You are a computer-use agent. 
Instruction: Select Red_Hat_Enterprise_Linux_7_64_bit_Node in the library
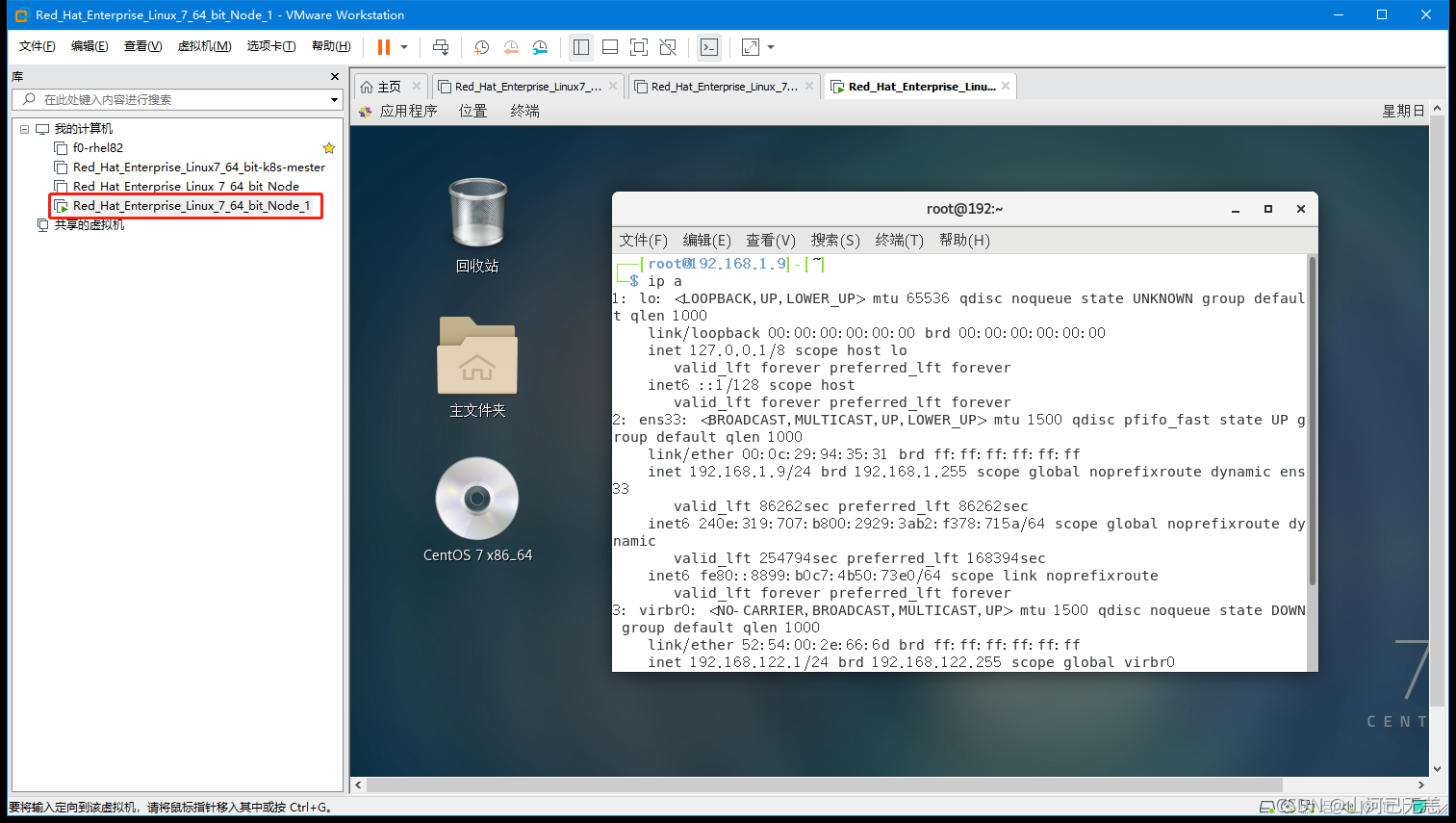tap(186, 187)
